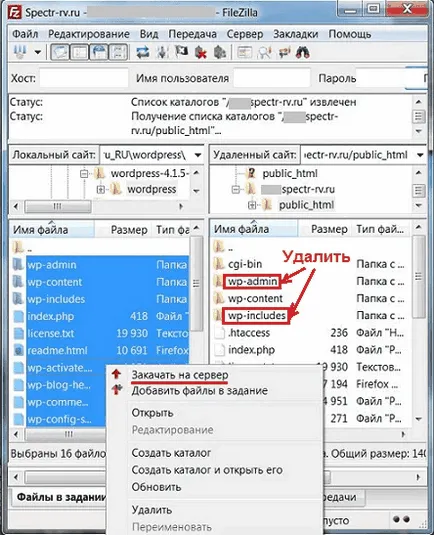This screenshot has height=535, width=434.
Task: Focus the Хост input field
Action: pos(84,78)
